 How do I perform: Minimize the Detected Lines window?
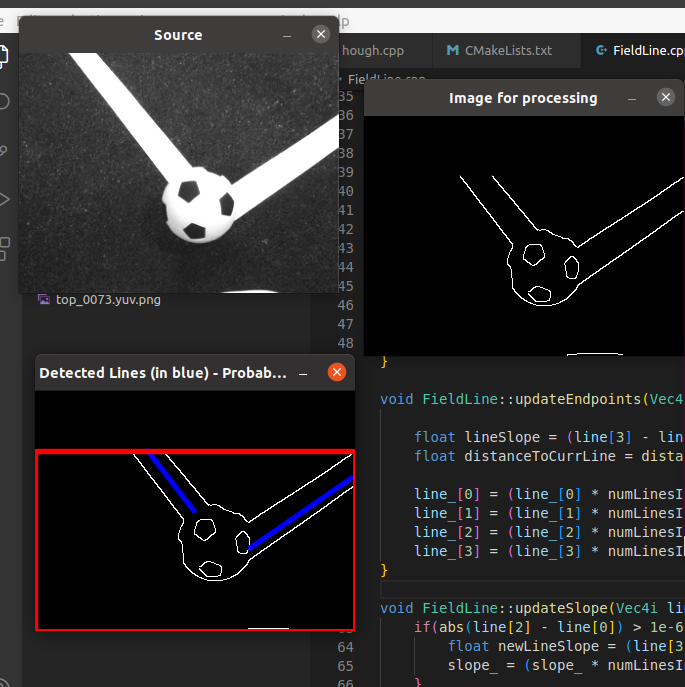coord(303,373)
